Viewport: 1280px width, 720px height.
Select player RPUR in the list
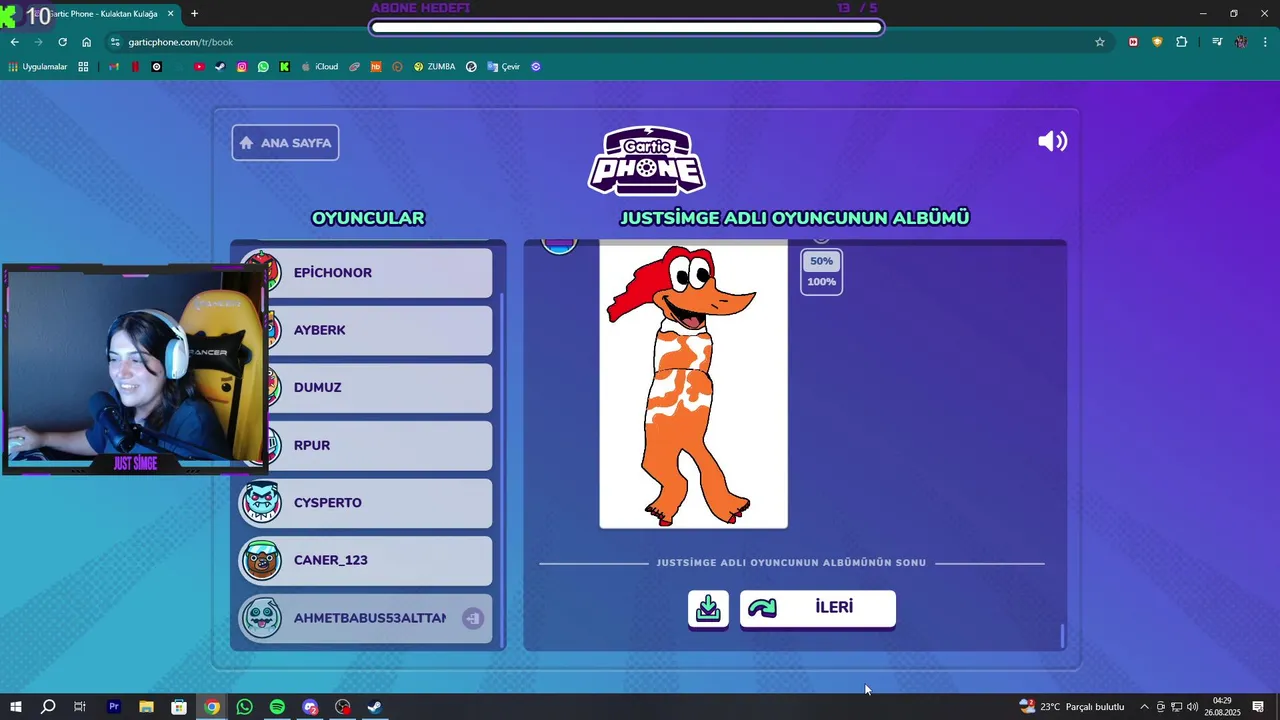(366, 445)
